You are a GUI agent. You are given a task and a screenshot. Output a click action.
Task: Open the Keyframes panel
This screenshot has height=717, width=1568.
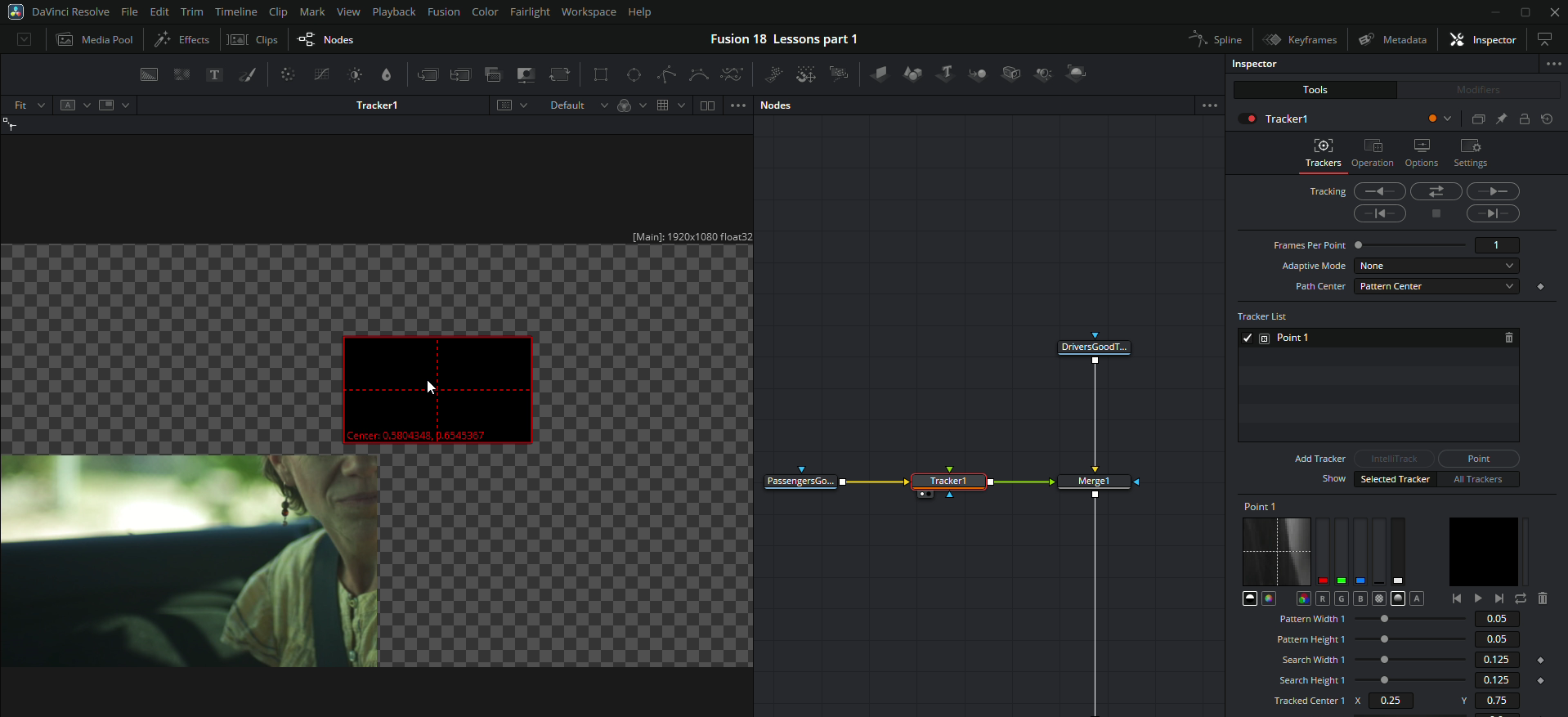tap(1300, 39)
